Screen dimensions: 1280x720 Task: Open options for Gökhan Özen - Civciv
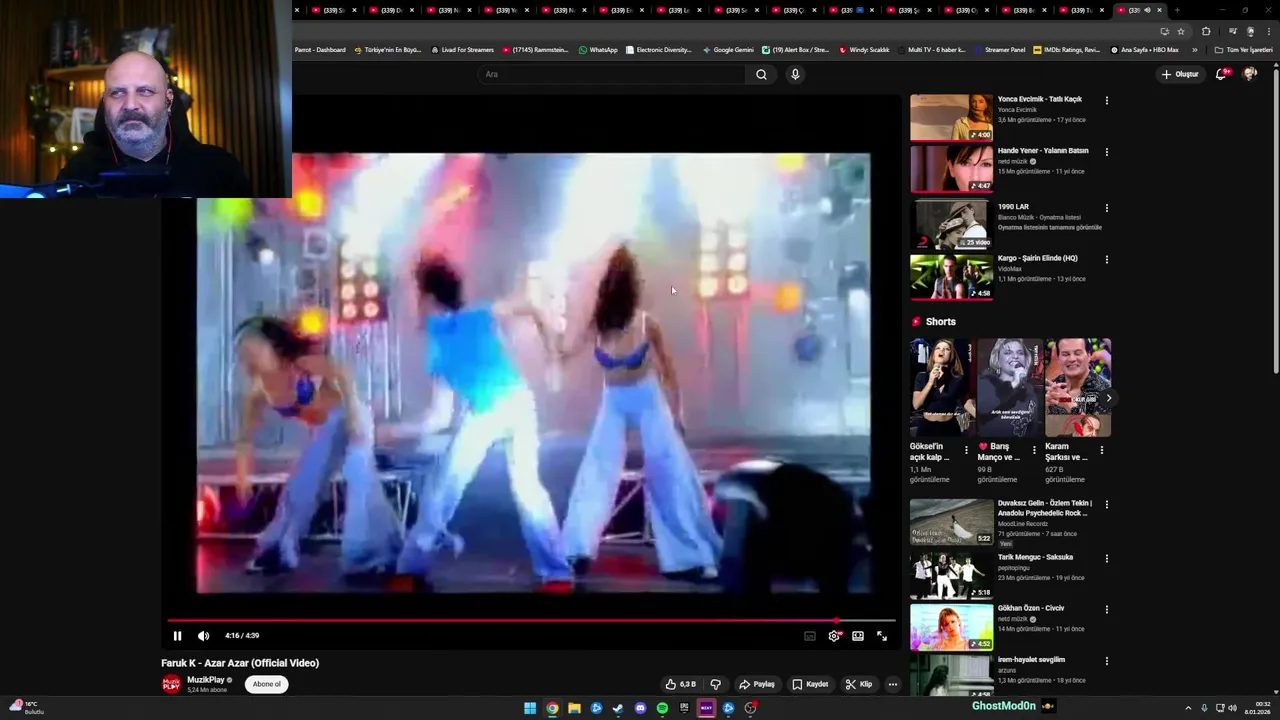1106,609
